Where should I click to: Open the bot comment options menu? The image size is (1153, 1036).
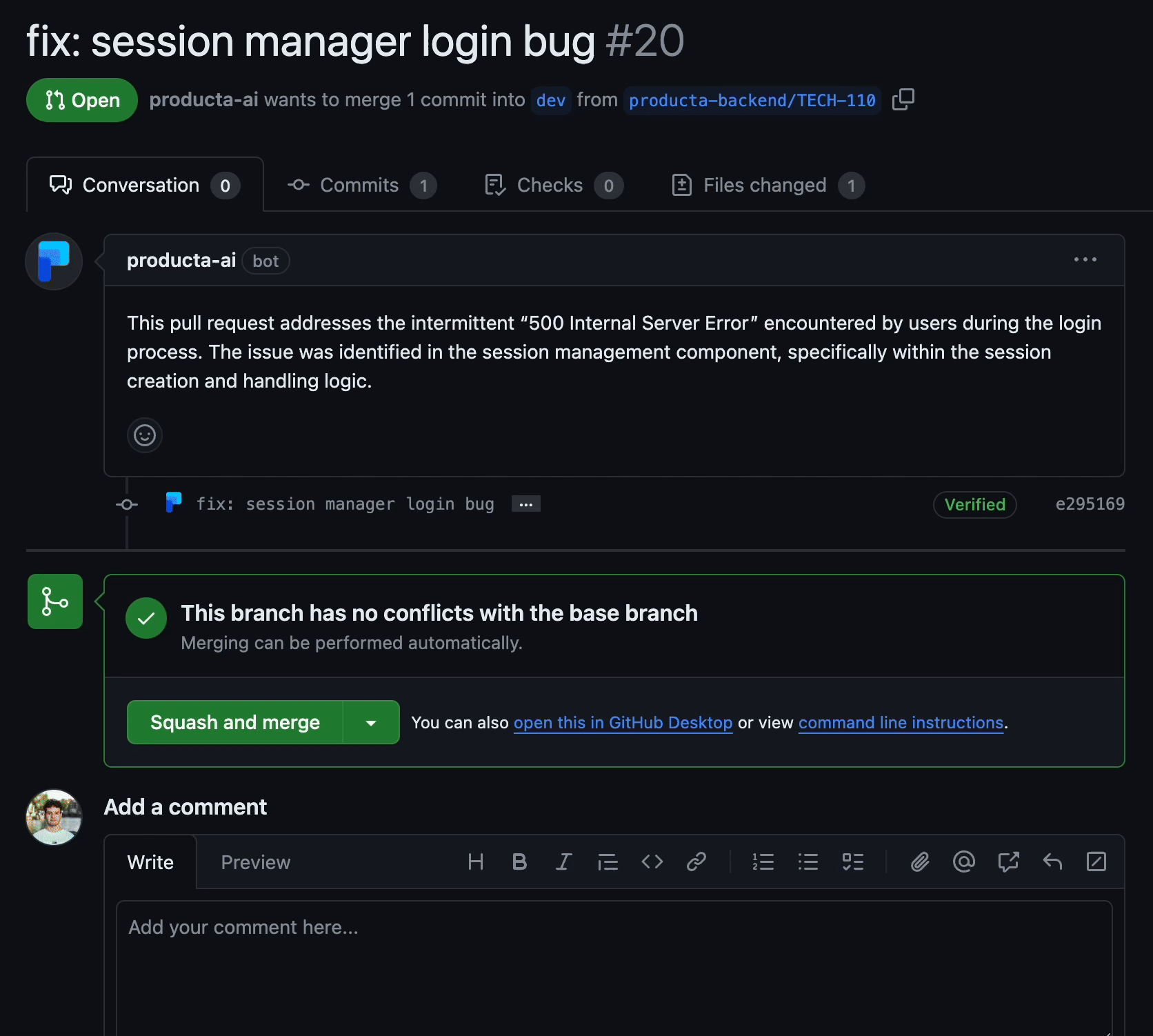point(1085,260)
